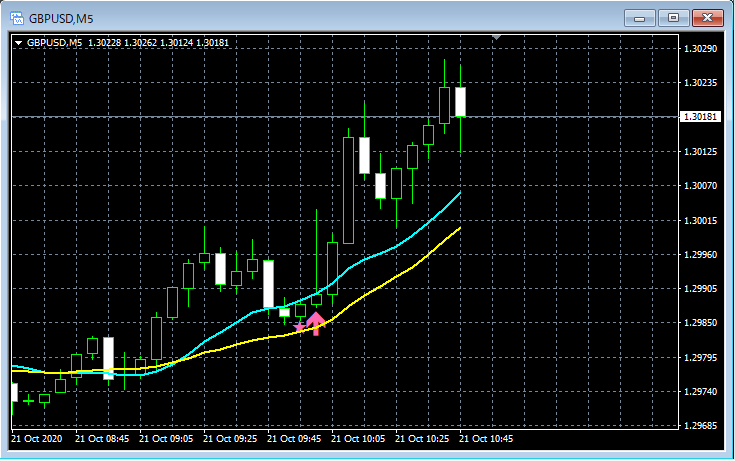The image size is (735, 461).
Task: Click the 1.29905 price scale label
Action: pos(700,288)
